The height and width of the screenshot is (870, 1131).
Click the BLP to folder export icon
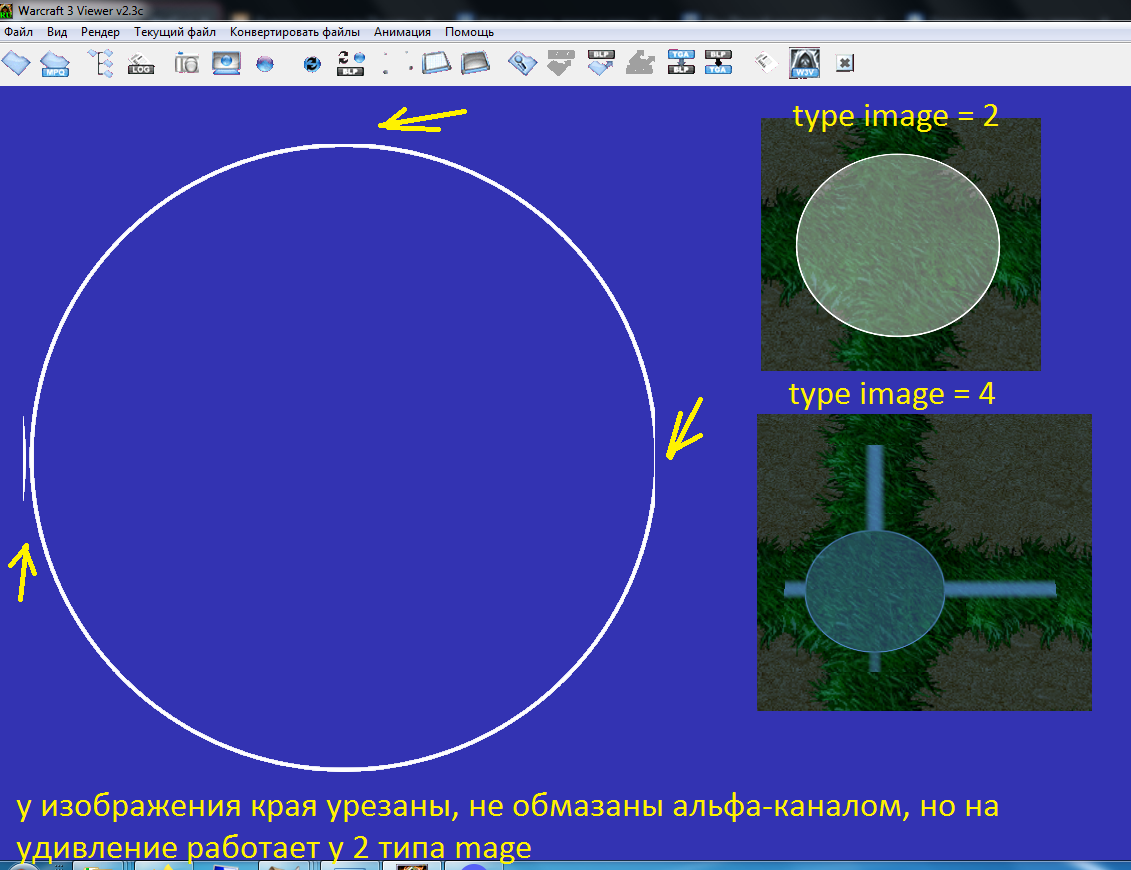600,63
